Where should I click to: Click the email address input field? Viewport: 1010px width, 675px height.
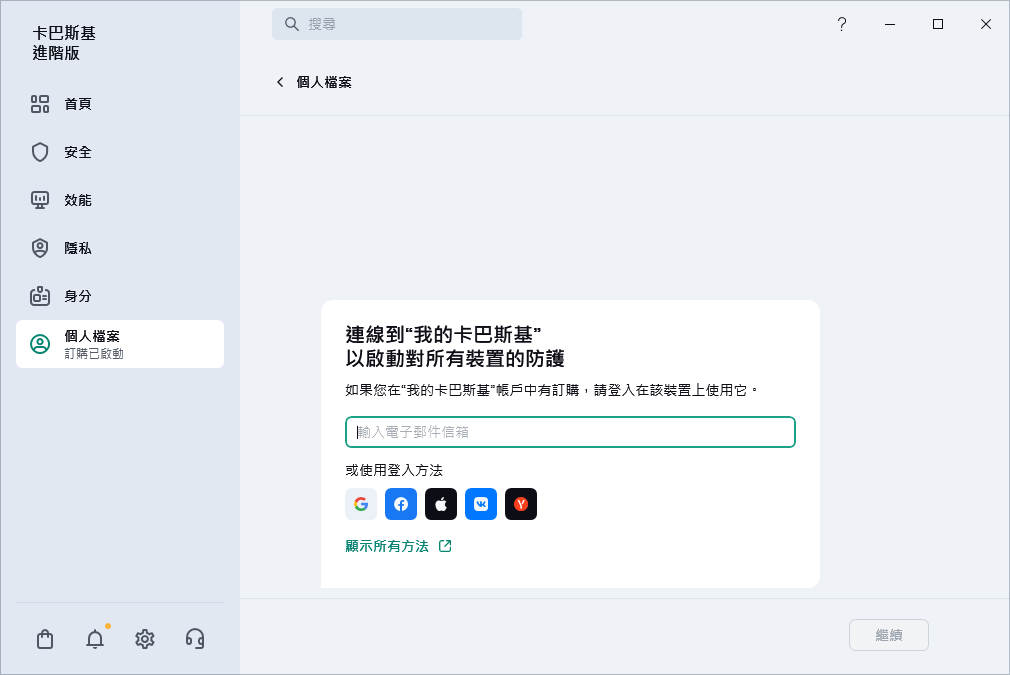click(570, 432)
